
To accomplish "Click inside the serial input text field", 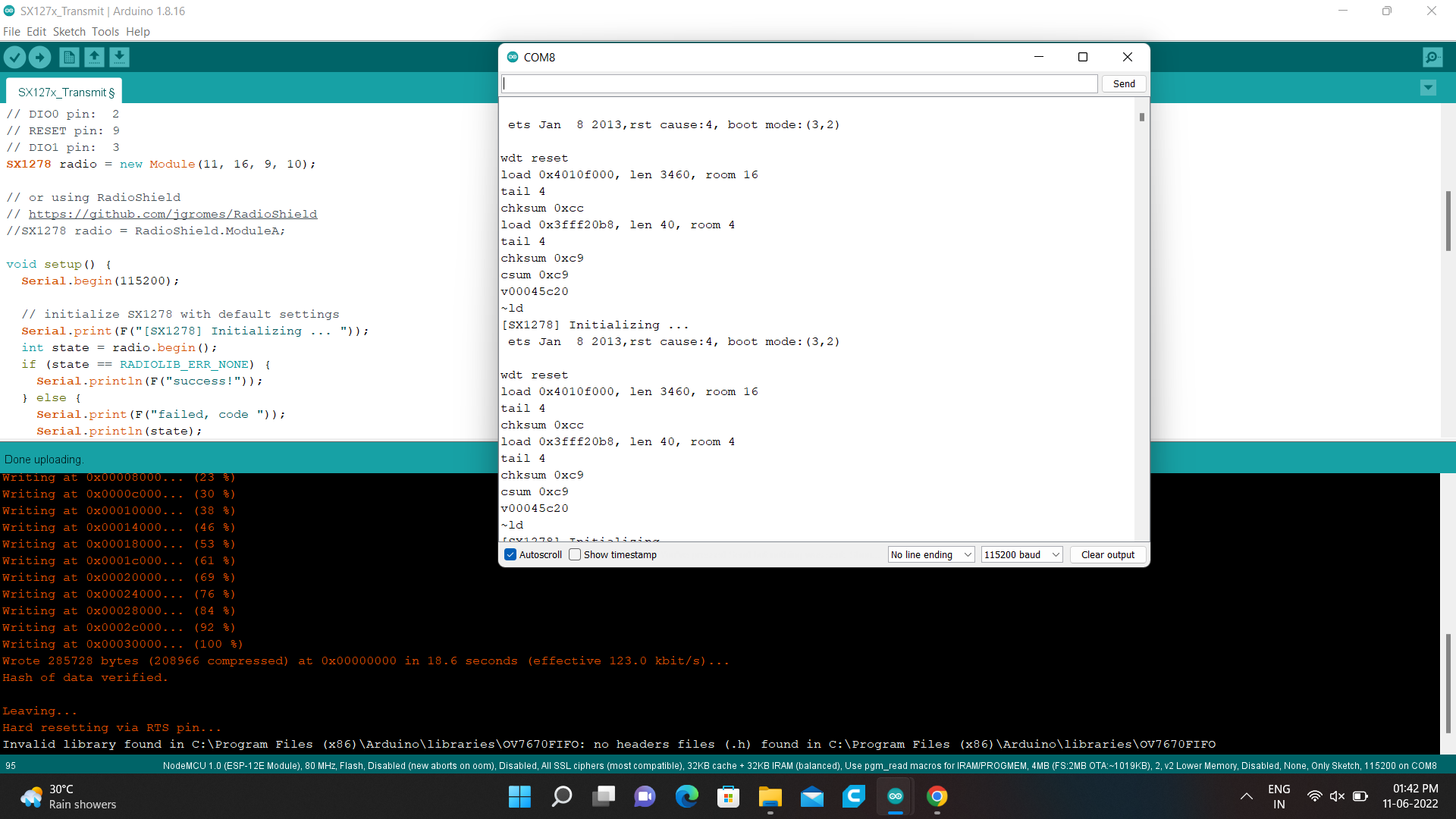I will coord(796,83).
